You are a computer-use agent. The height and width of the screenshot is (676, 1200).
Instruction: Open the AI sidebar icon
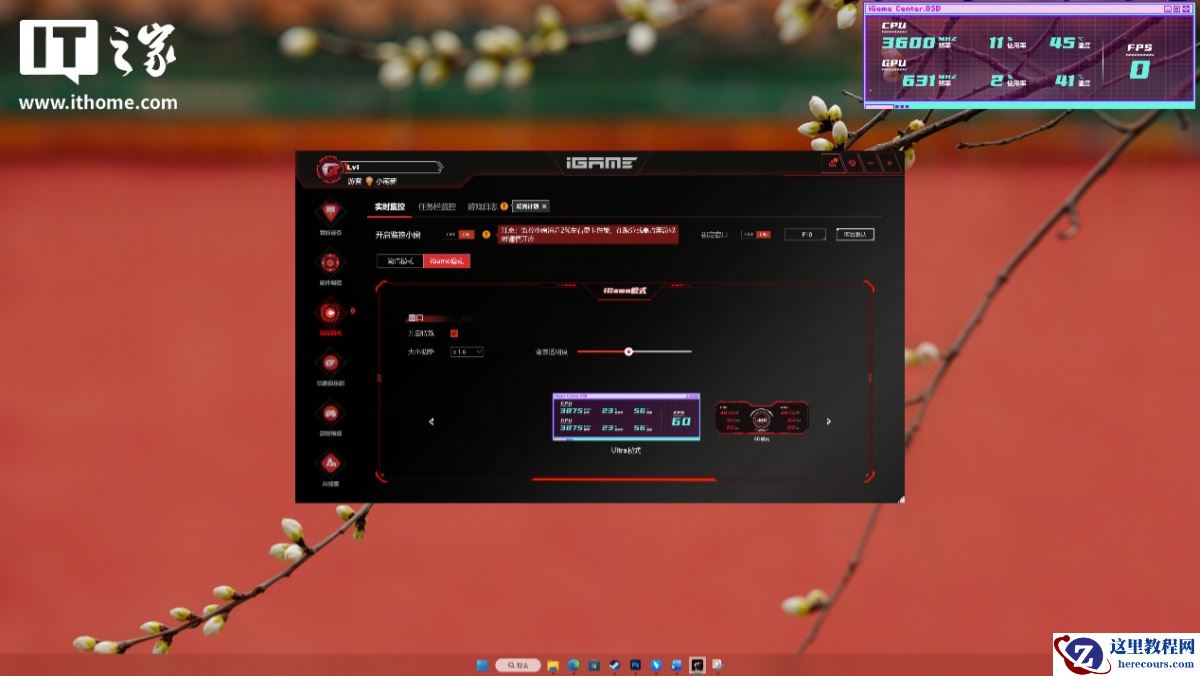[330, 462]
